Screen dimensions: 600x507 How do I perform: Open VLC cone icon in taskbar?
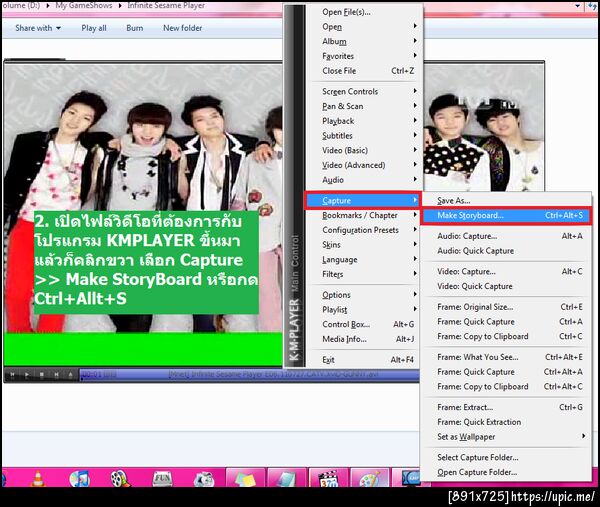point(38,478)
